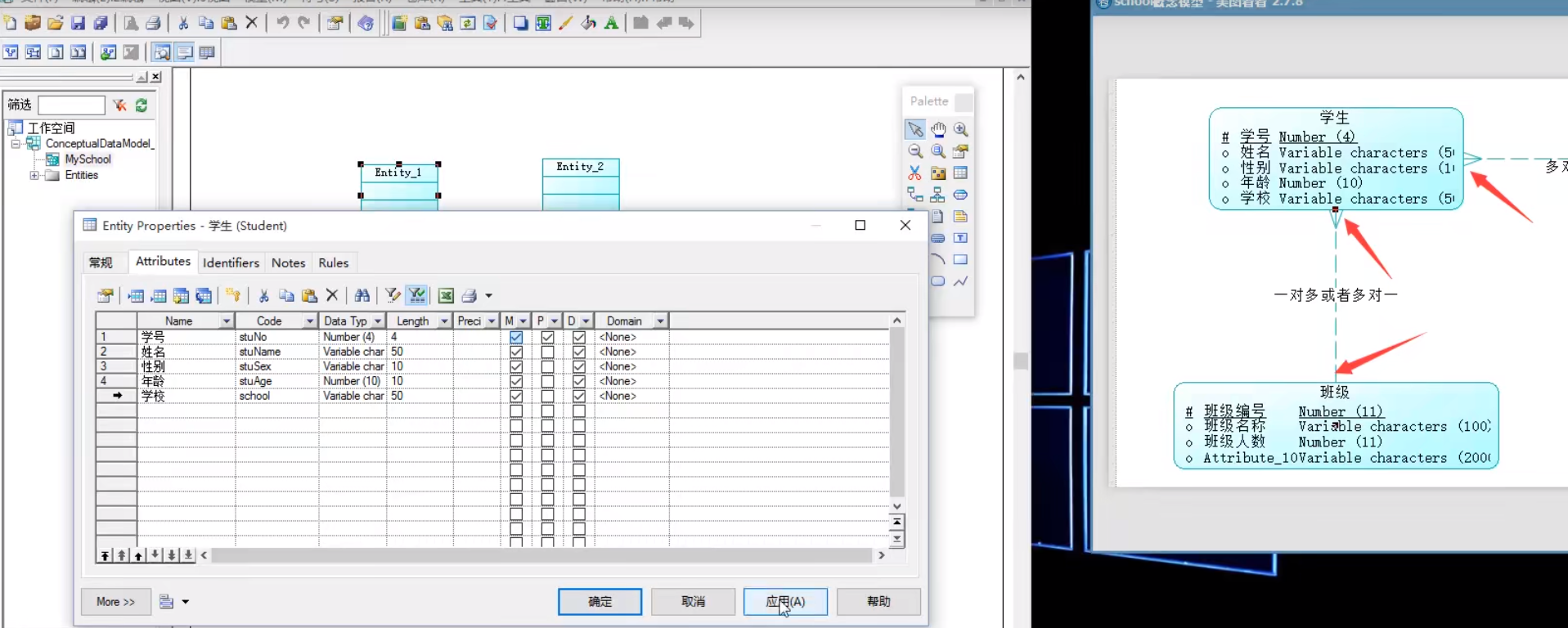
Task: Click Create Identifier key icon in Attributes toolbar
Action: [233, 295]
